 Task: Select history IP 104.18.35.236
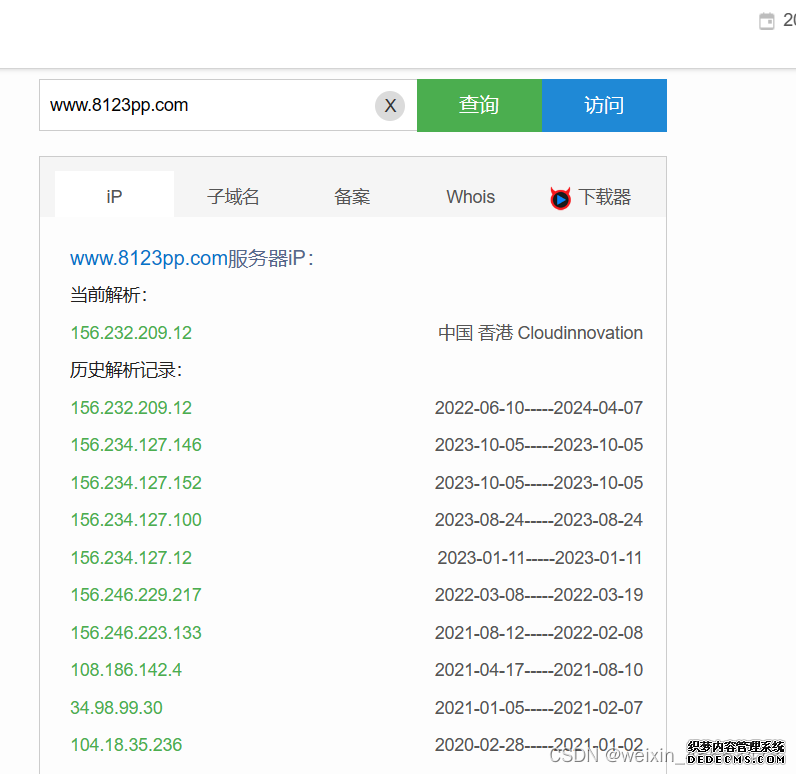[126, 745]
